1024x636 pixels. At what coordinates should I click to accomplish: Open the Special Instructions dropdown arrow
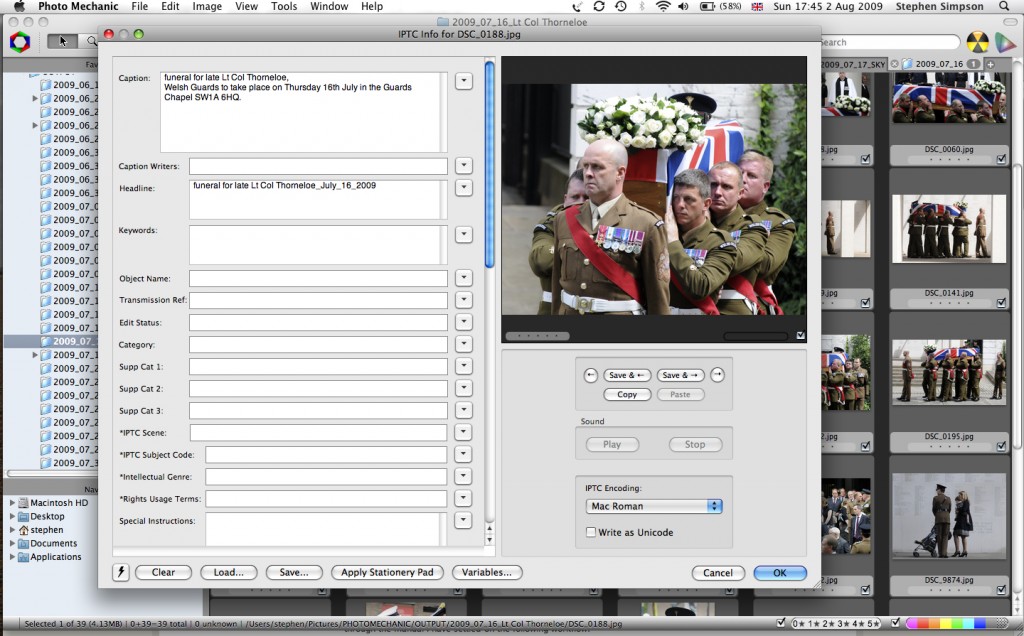[464, 520]
